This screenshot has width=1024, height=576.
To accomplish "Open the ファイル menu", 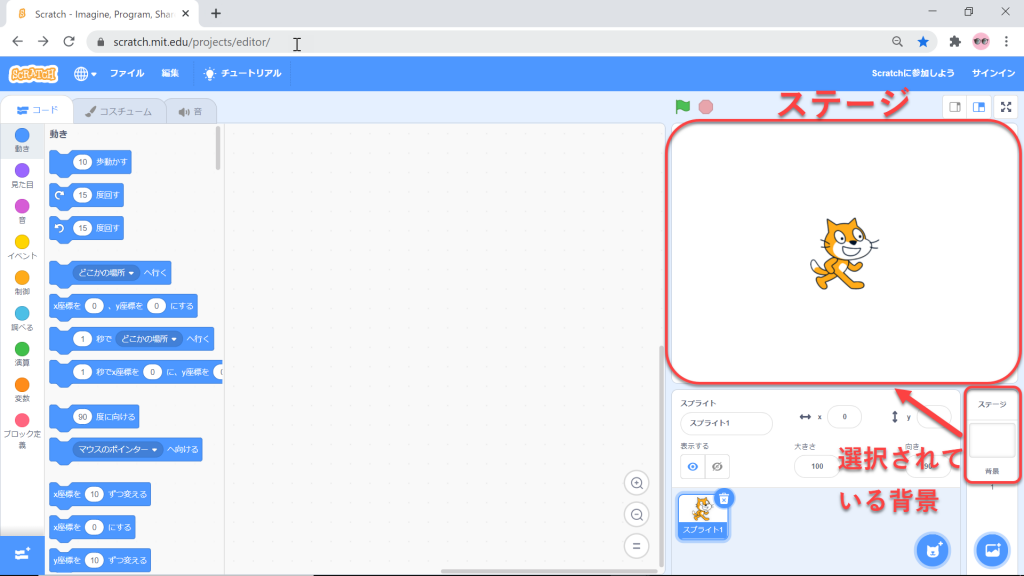I will 127,73.
